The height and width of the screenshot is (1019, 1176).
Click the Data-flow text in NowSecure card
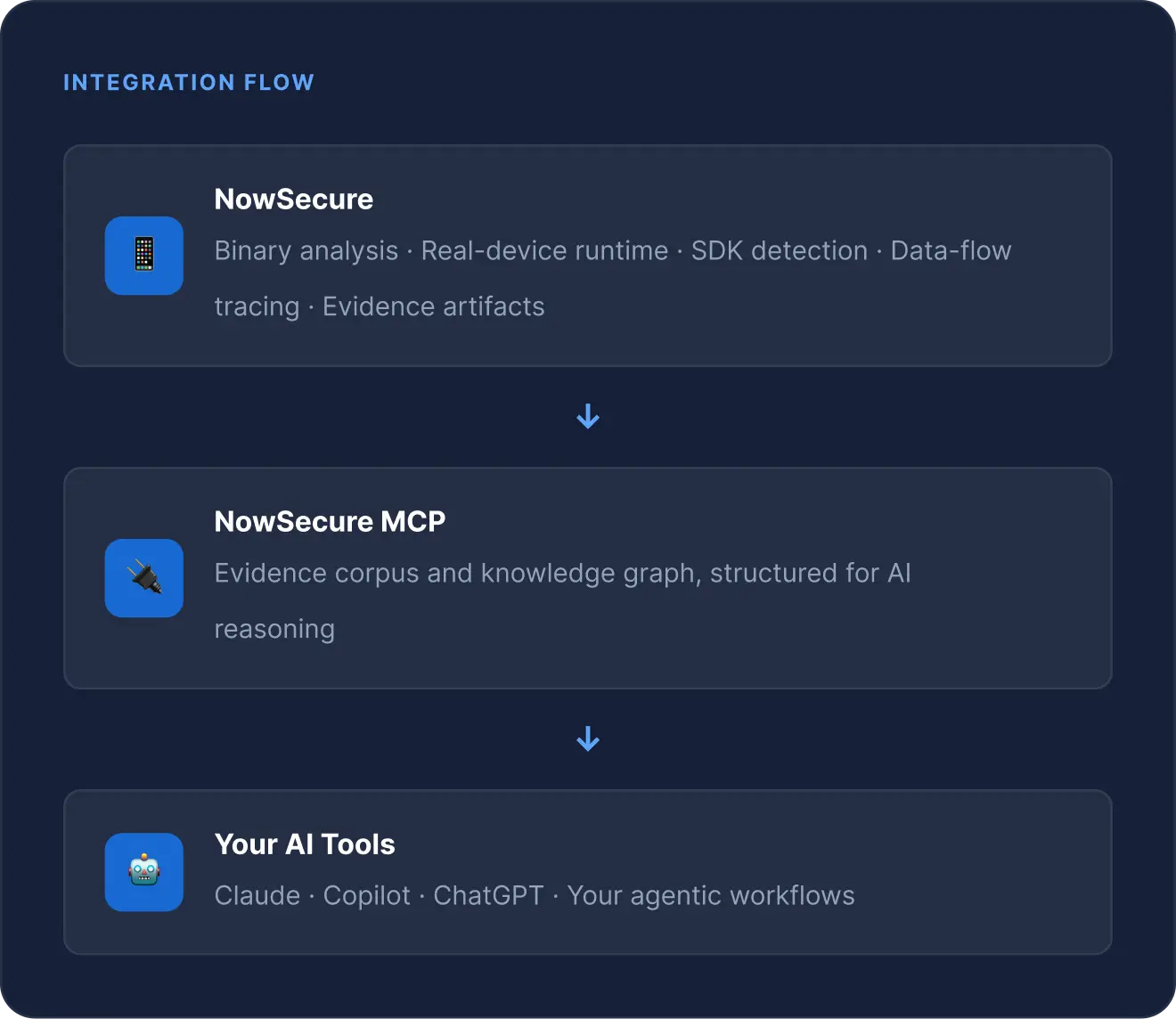(951, 251)
